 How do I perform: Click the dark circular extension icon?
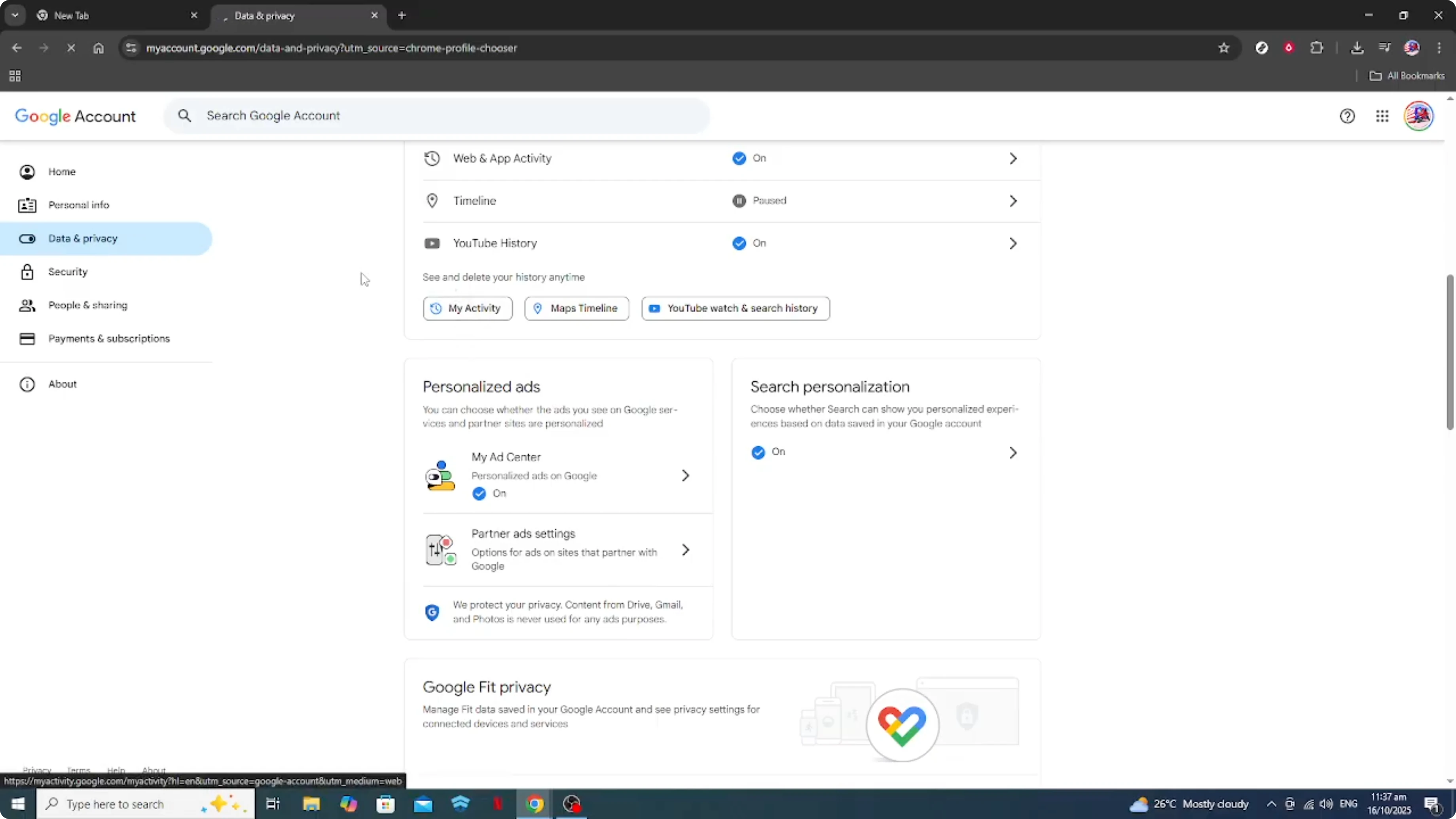[x=1262, y=48]
